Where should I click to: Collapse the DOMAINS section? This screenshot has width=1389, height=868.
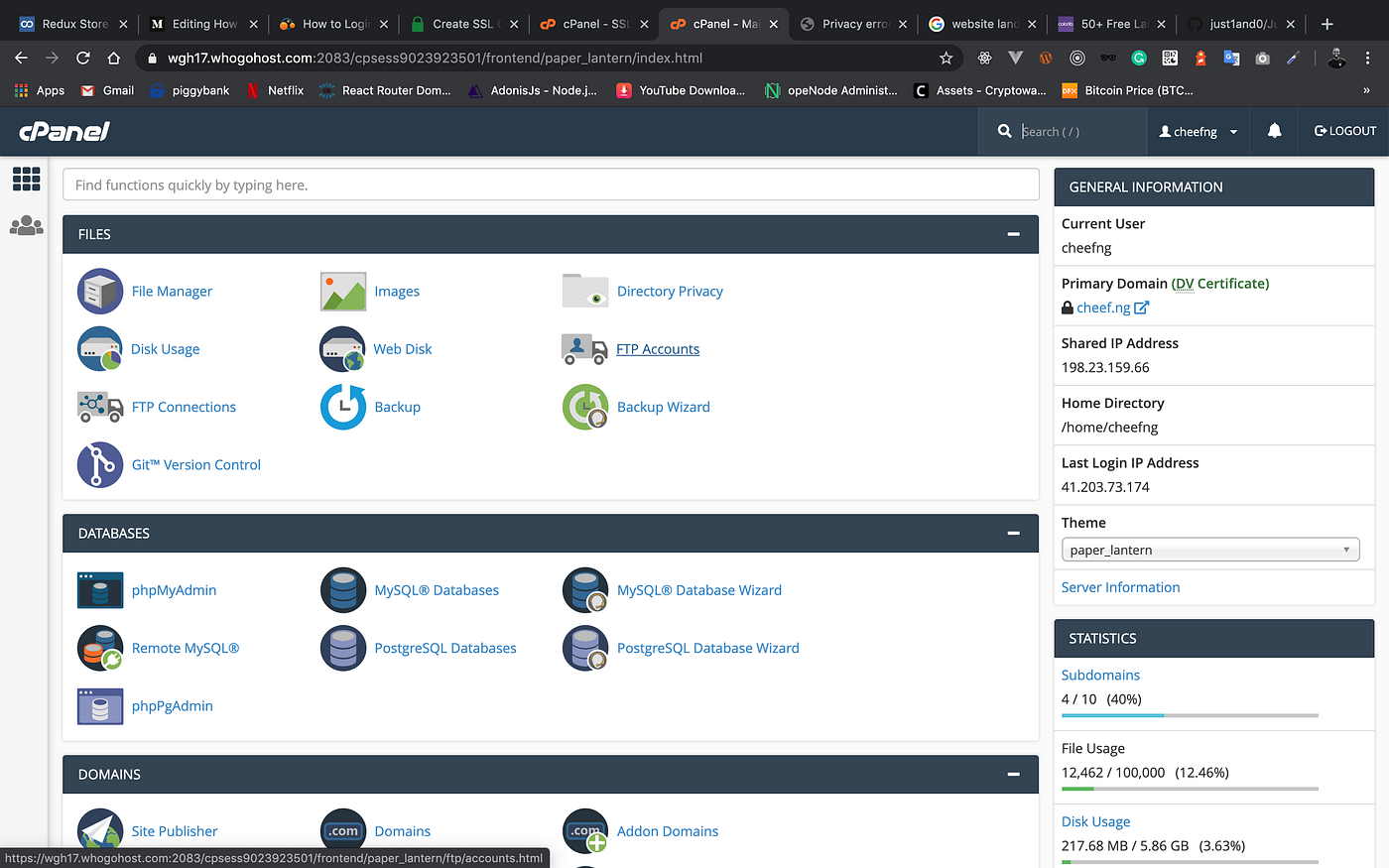point(1014,774)
